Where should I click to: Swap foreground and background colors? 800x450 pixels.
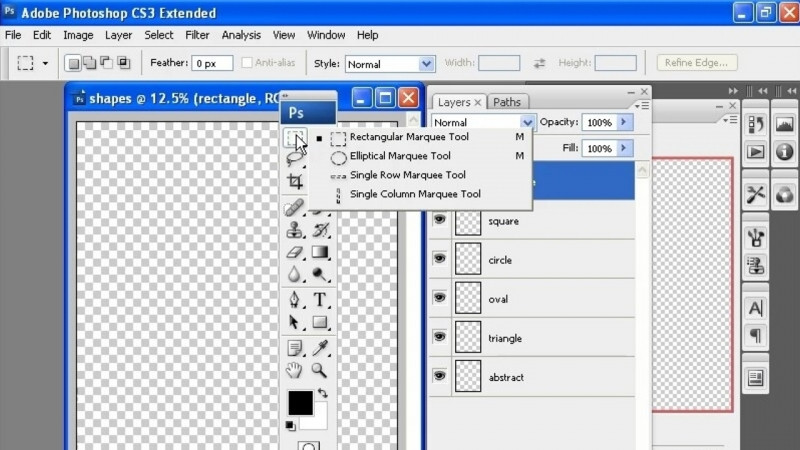(x=322, y=393)
